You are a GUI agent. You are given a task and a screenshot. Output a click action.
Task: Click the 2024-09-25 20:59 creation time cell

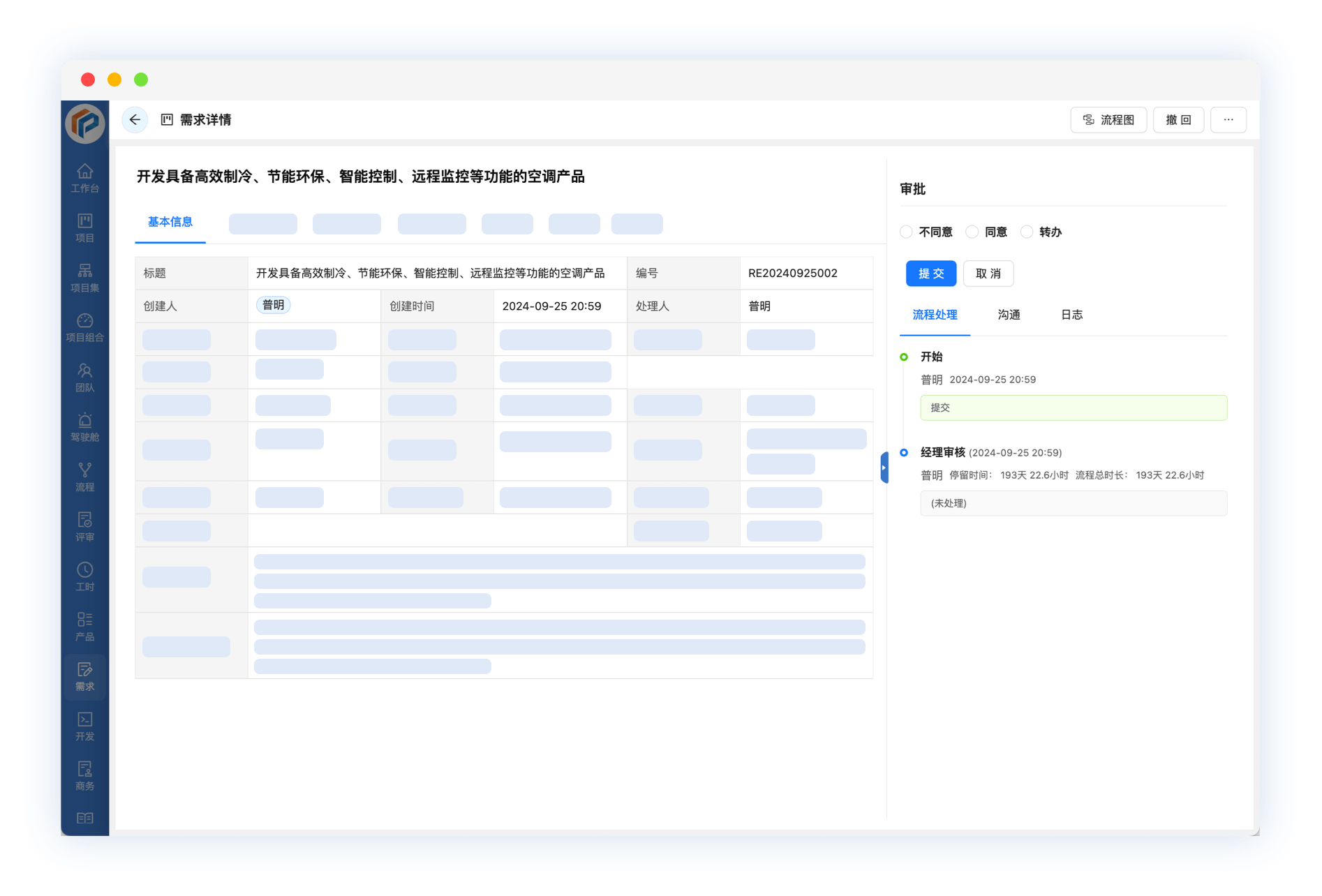(560, 306)
